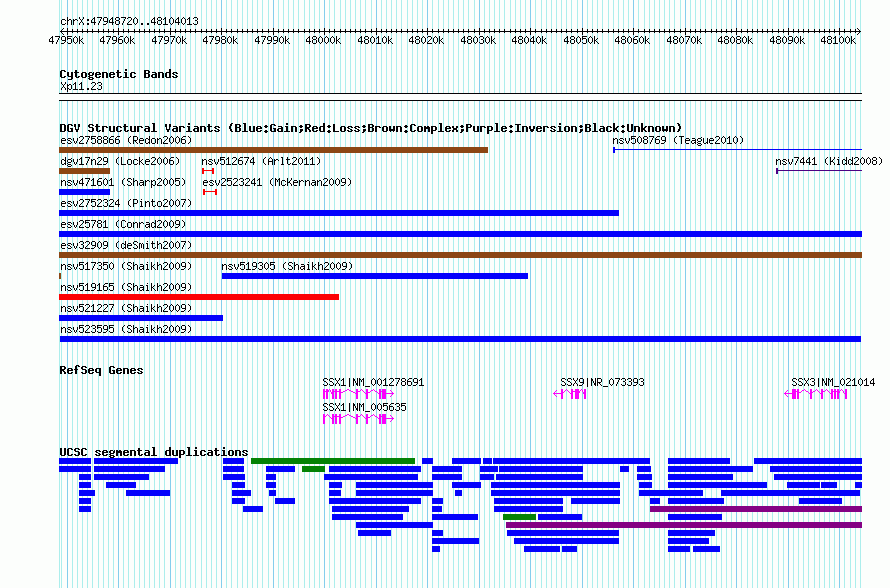
Task: Click the RefSeq Genes track title
Action: pos(101,370)
